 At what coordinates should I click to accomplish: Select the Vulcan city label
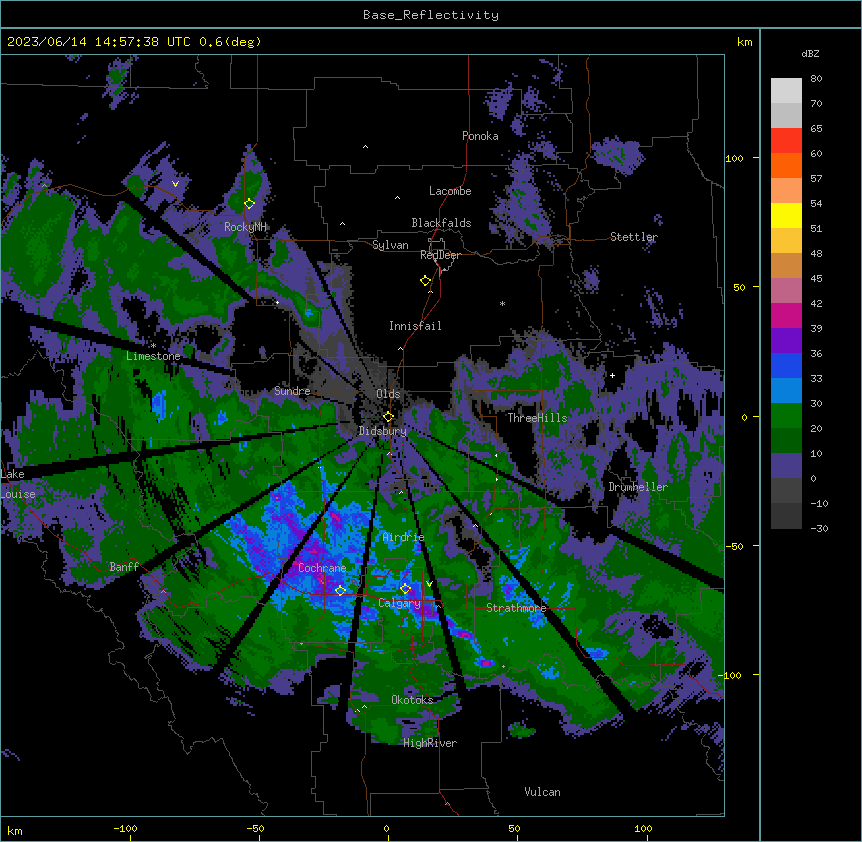[543, 792]
